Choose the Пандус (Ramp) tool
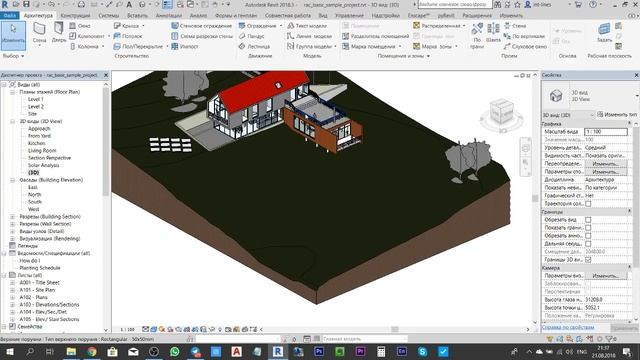This screenshot has height=360, width=640. (251, 36)
